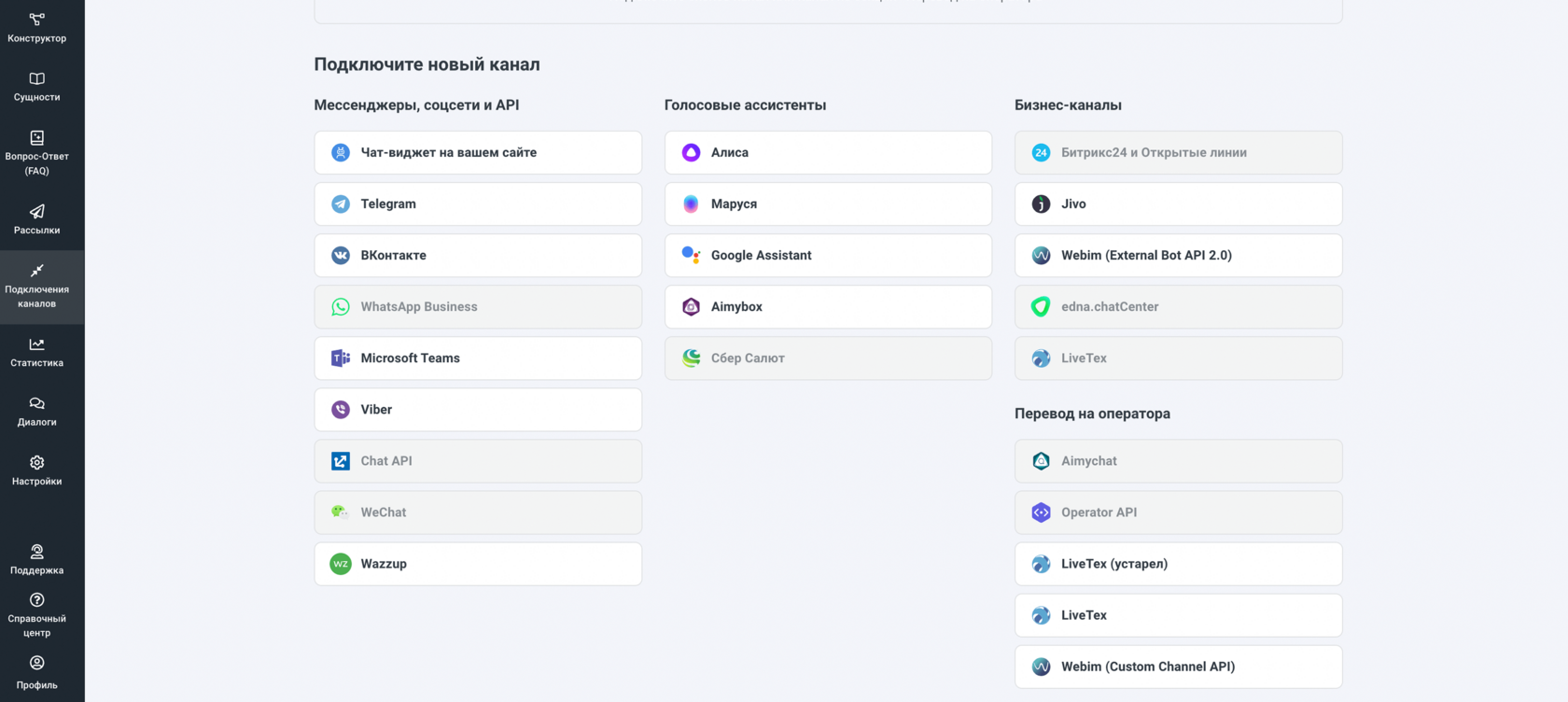Open Конструктор in the sidebar
This screenshot has height=702, width=1568.
[37, 28]
